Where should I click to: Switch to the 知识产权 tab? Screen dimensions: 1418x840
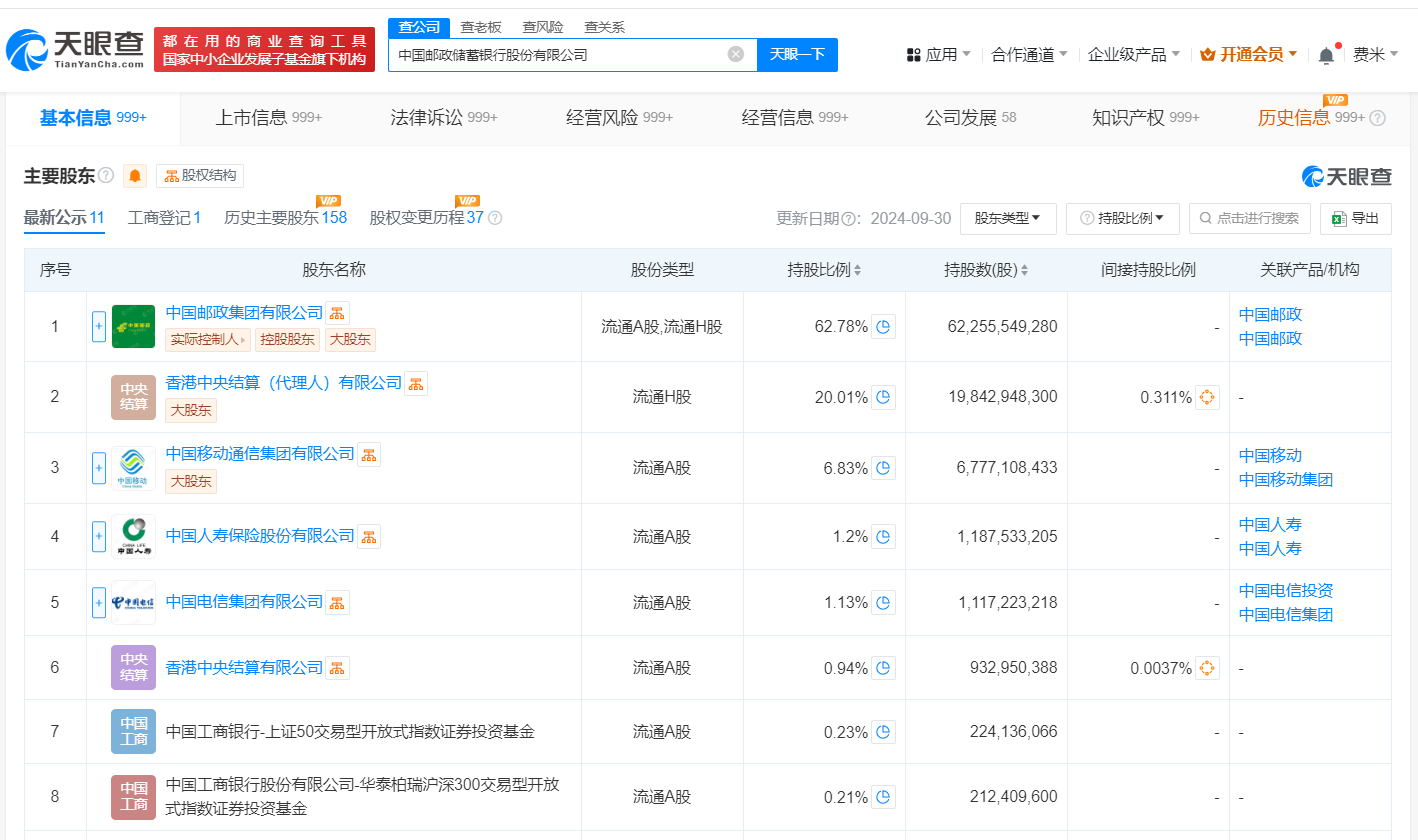(1145, 118)
